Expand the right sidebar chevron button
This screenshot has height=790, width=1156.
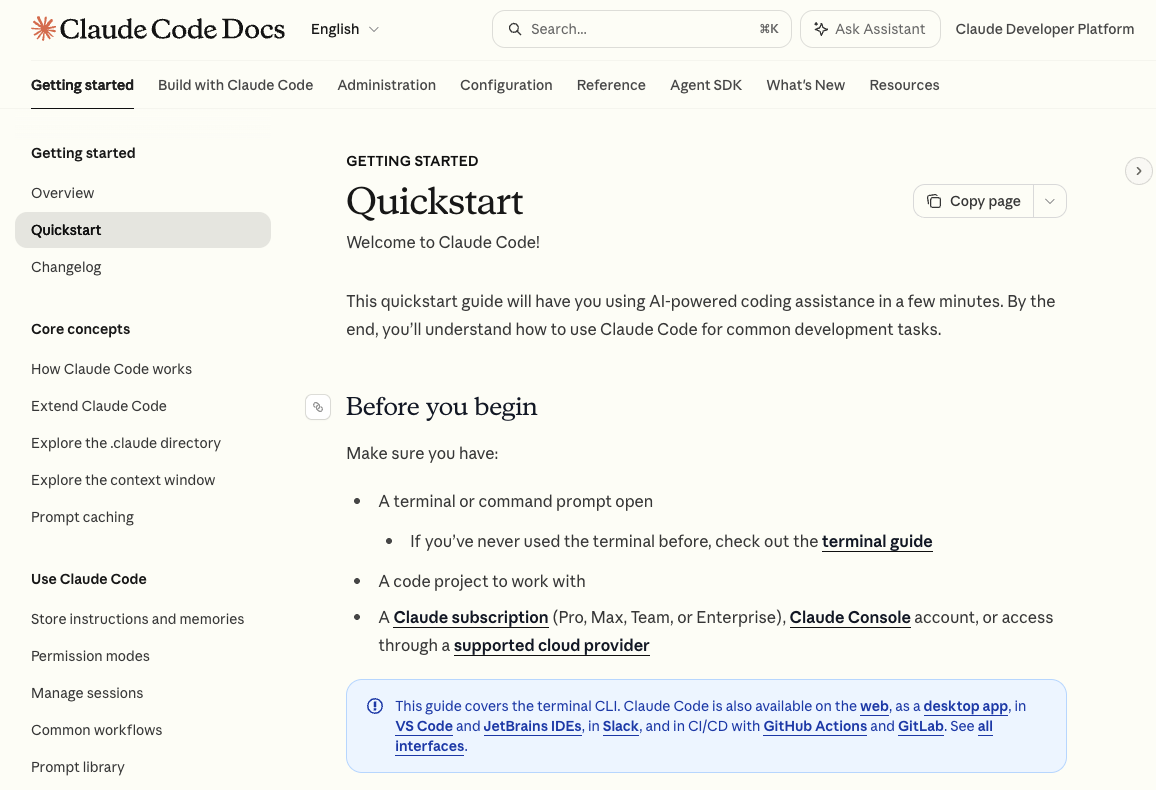tap(1138, 171)
